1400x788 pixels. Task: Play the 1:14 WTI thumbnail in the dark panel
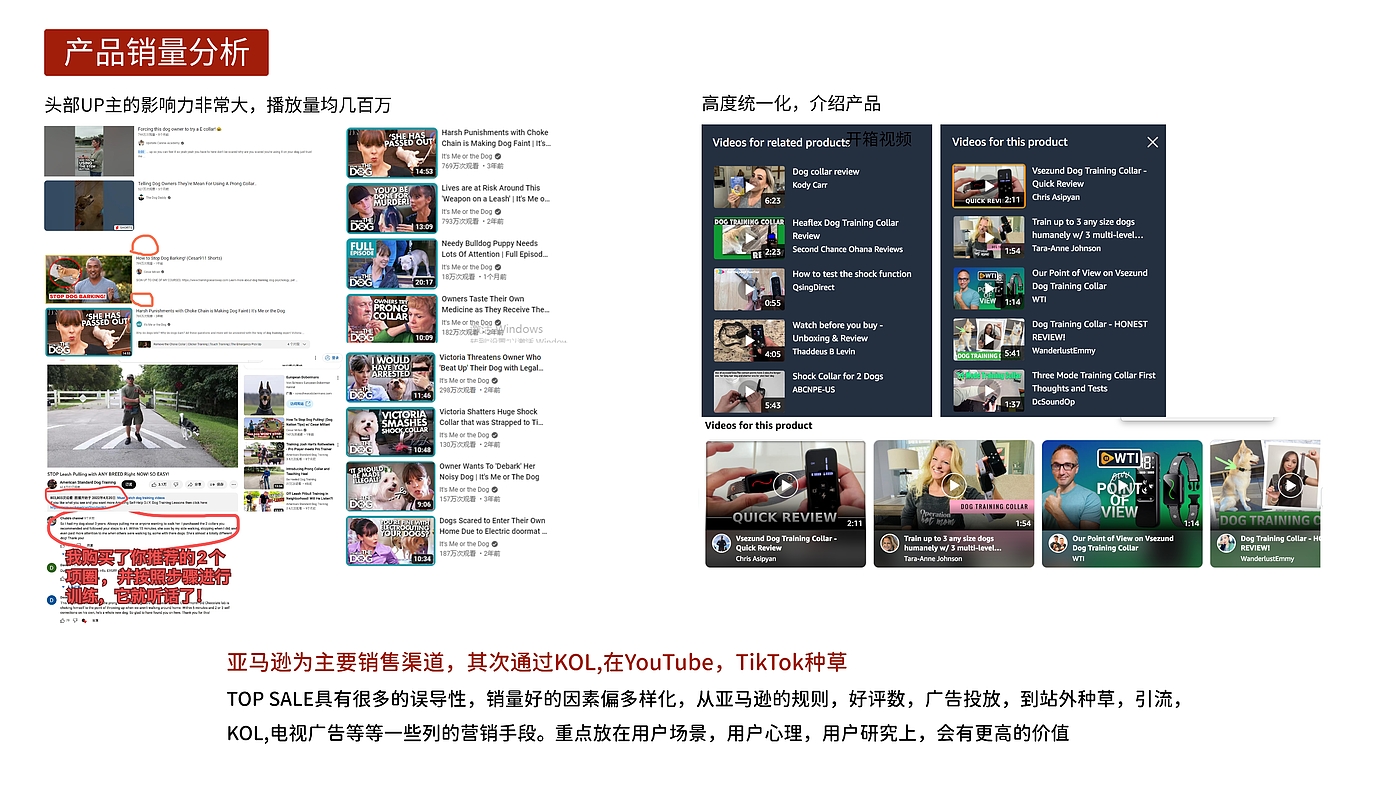tap(989, 288)
